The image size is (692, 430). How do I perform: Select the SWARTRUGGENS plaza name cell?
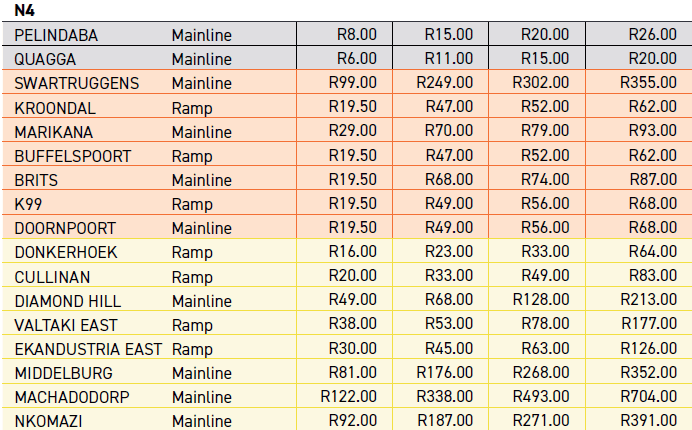pyautogui.click(x=77, y=83)
